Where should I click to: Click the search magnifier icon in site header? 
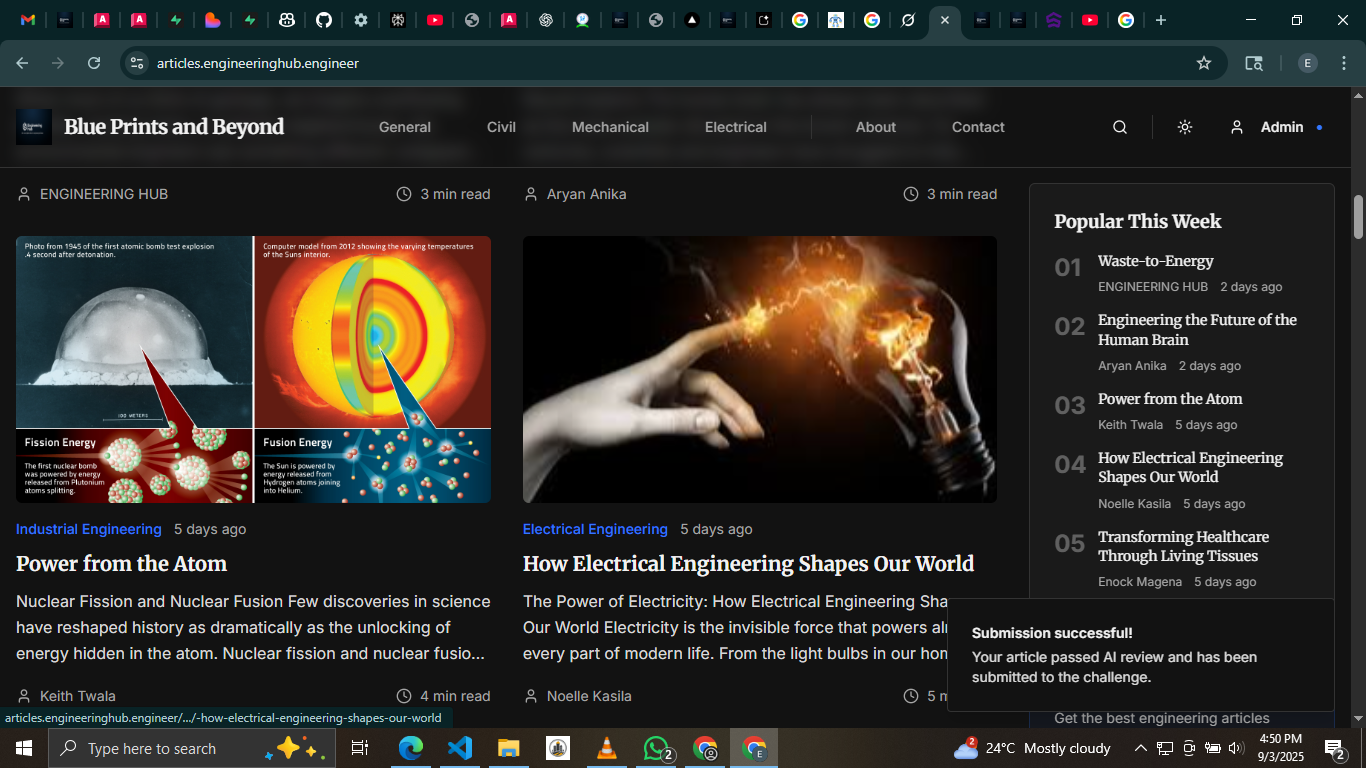(1120, 127)
